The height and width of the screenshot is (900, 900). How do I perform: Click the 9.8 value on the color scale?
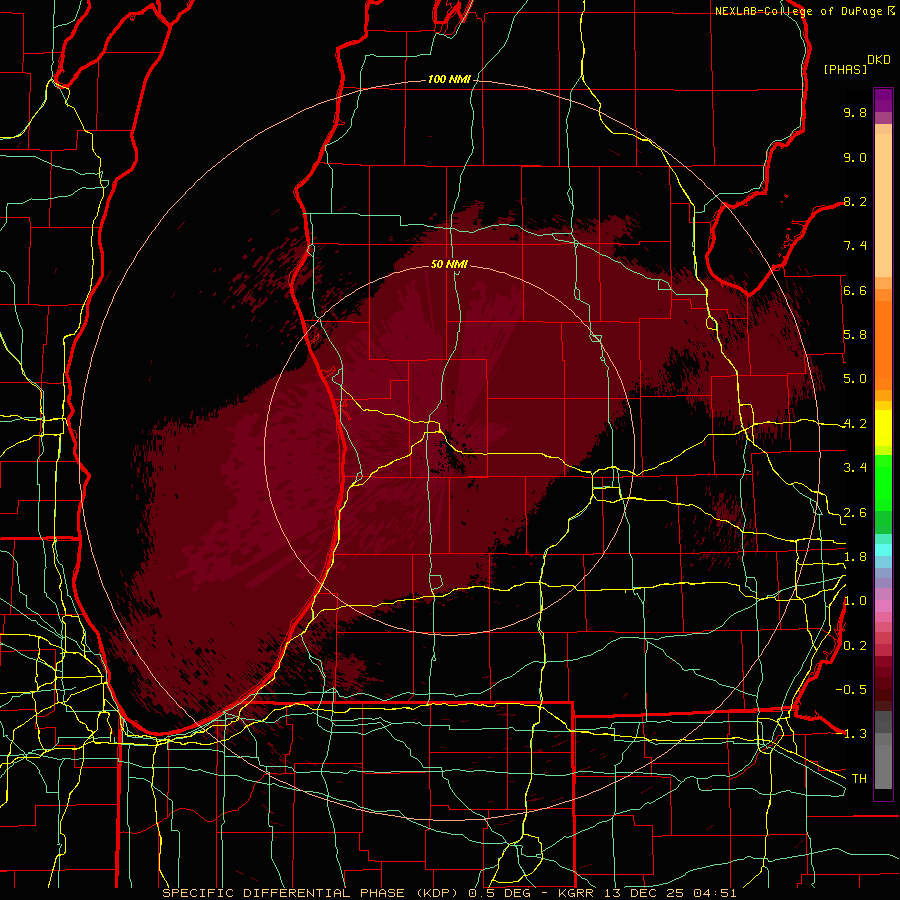pyautogui.click(x=855, y=112)
